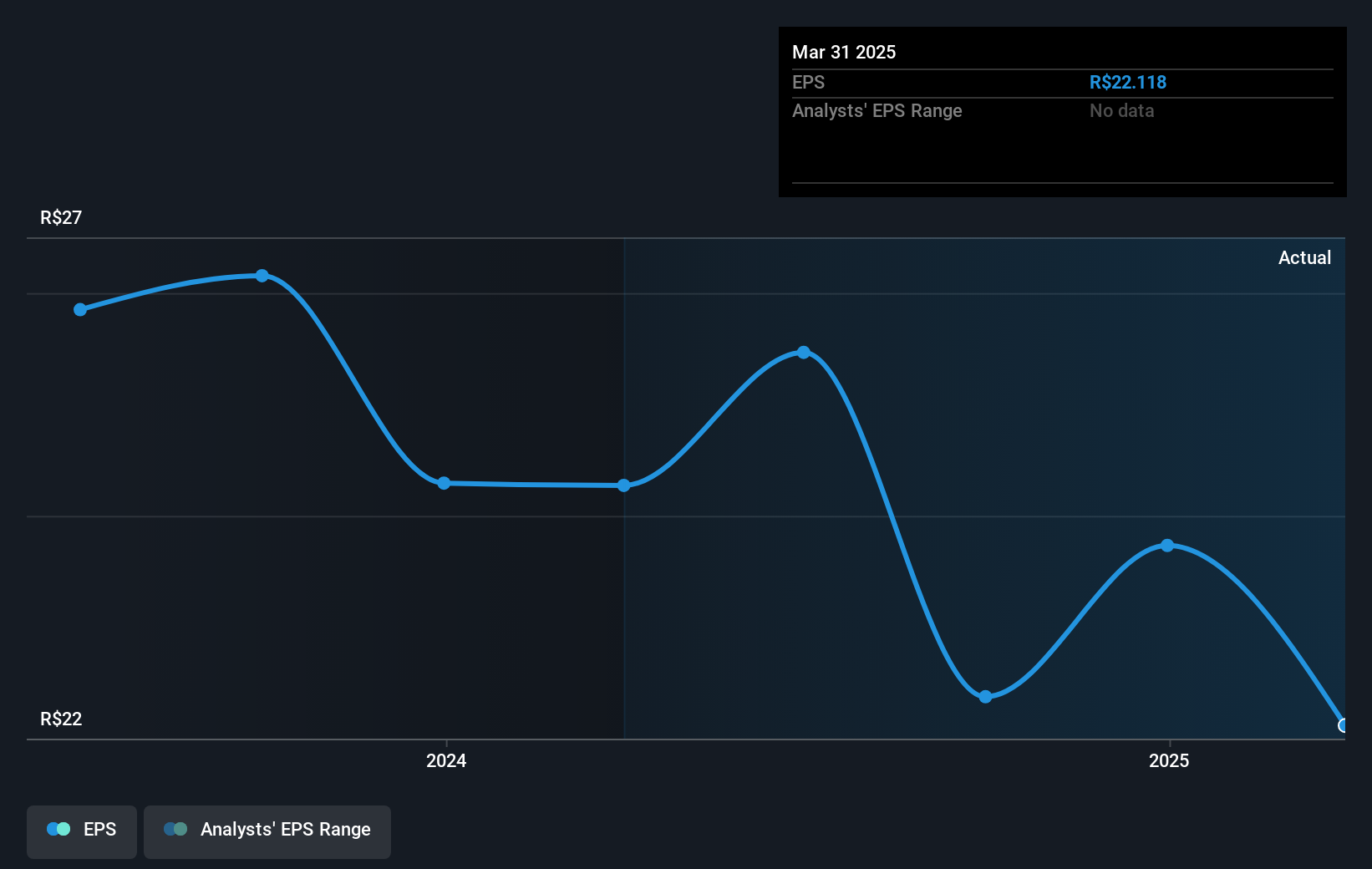
Task: Click the 2024 x-axis label
Action: pyautogui.click(x=446, y=760)
